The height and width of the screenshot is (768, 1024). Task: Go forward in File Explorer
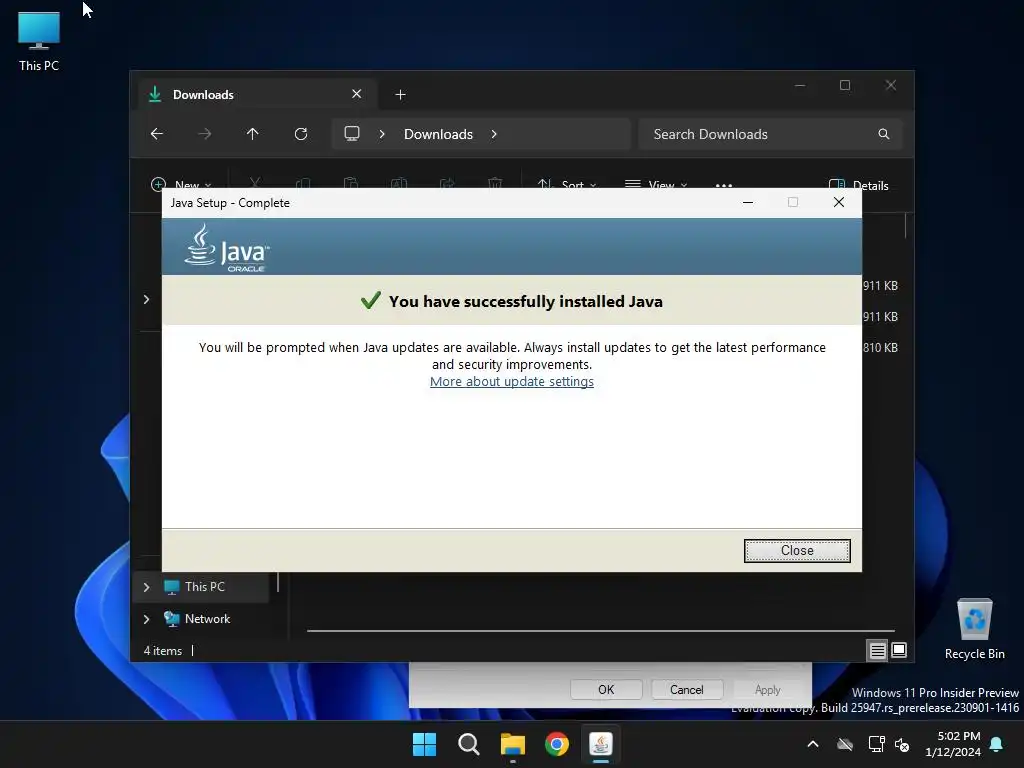204,134
